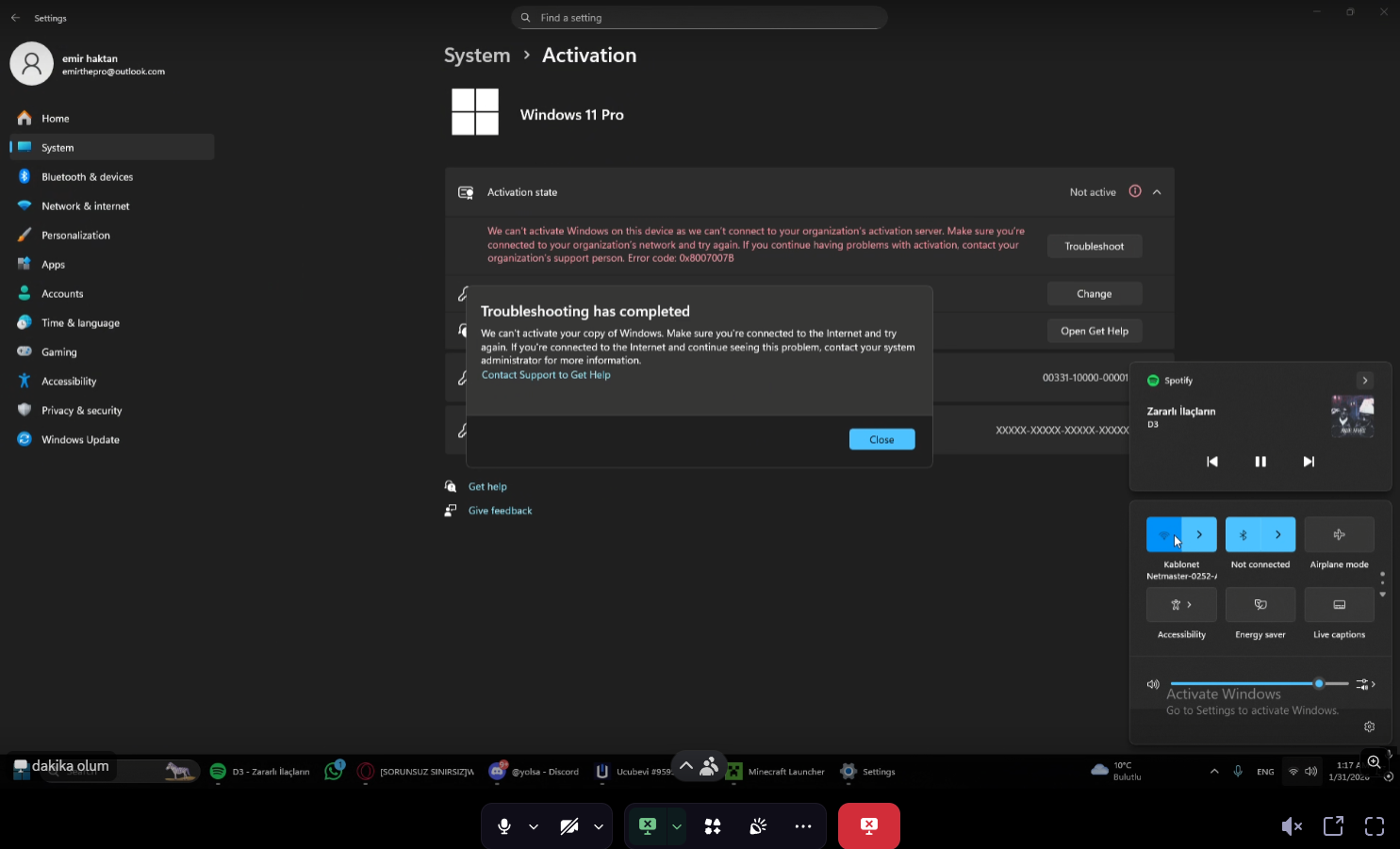Select System in the Settings sidebar

point(111,148)
